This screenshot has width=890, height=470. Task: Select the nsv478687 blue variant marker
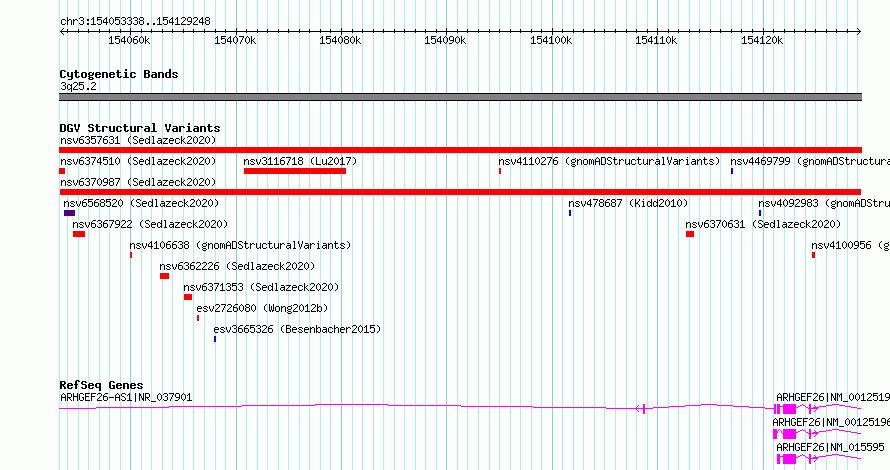tap(570, 213)
